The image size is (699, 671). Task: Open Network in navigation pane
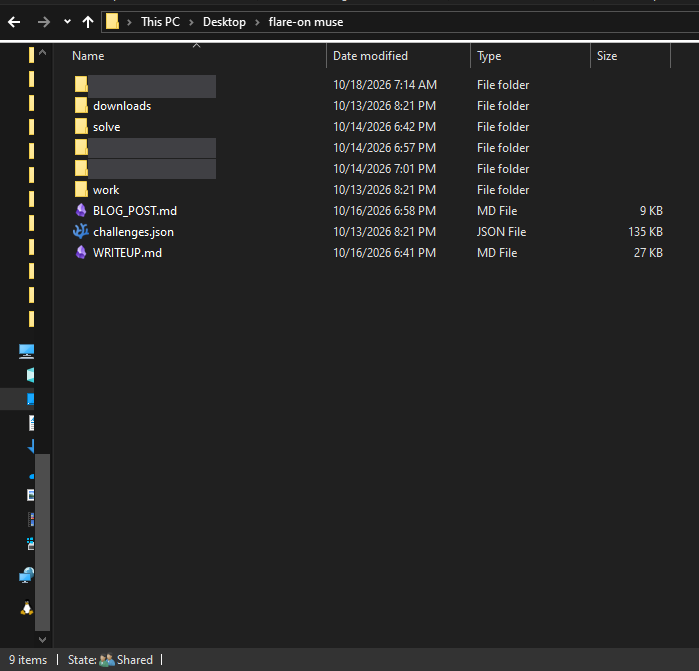pos(26,575)
